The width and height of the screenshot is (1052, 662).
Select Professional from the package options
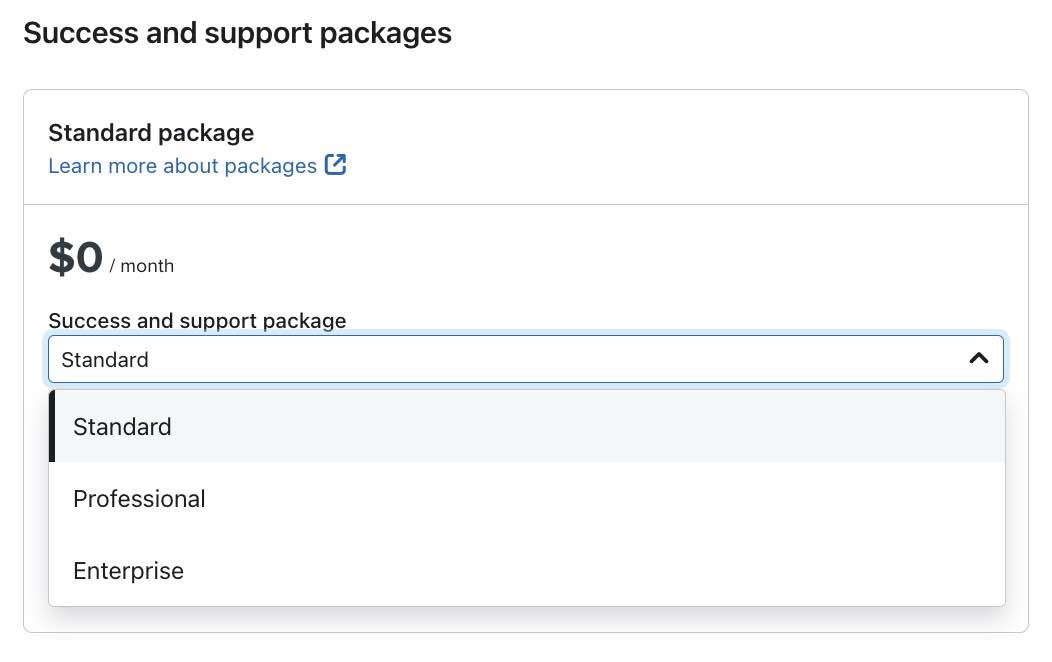pyautogui.click(x=139, y=498)
